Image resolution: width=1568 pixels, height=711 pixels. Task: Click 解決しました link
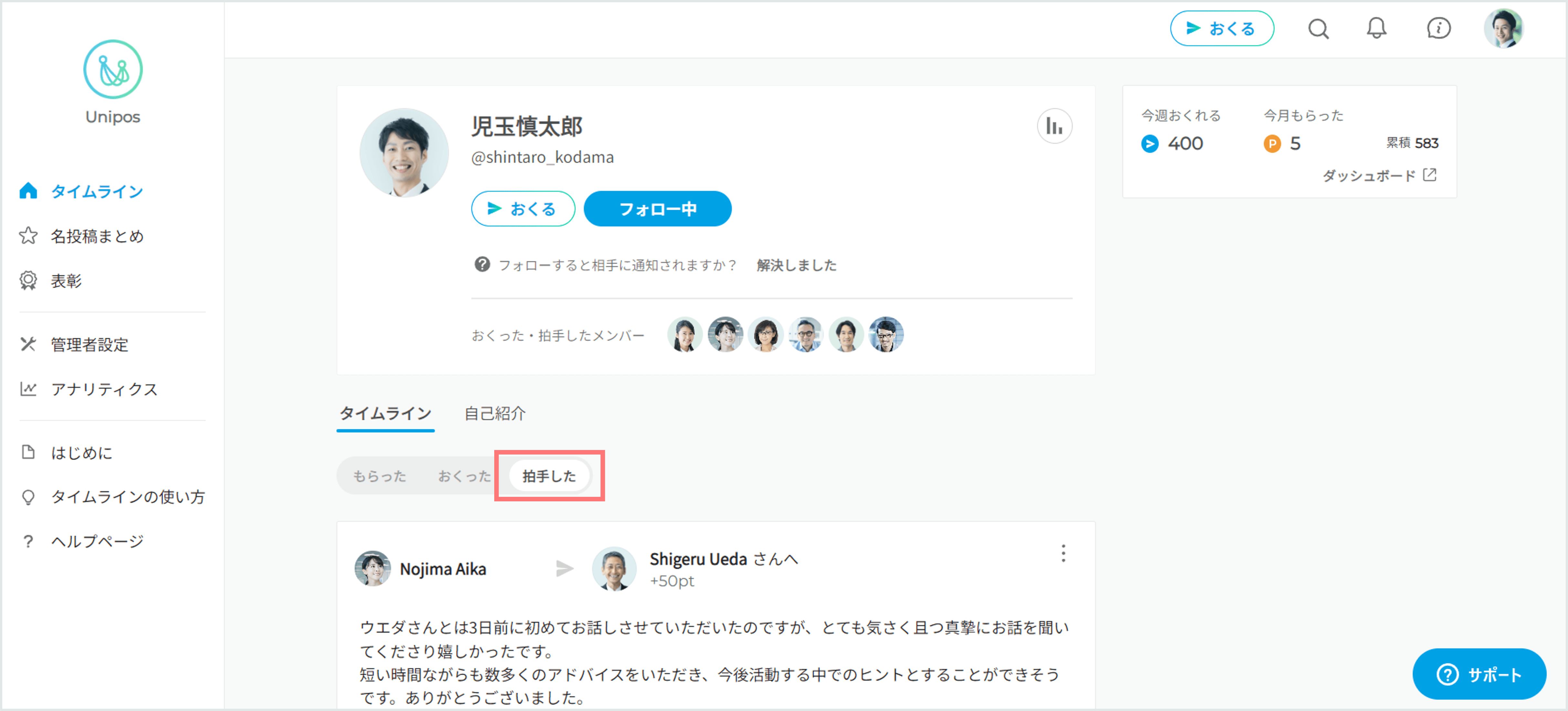coord(796,265)
